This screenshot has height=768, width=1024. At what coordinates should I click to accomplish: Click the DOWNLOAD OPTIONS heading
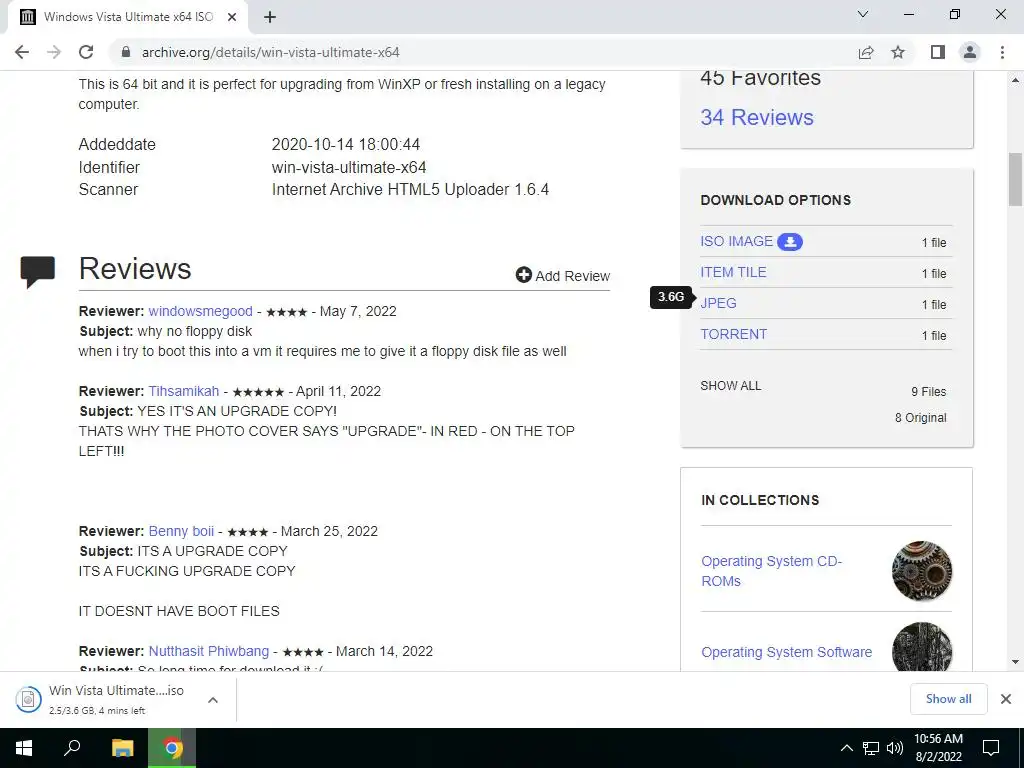(775, 200)
